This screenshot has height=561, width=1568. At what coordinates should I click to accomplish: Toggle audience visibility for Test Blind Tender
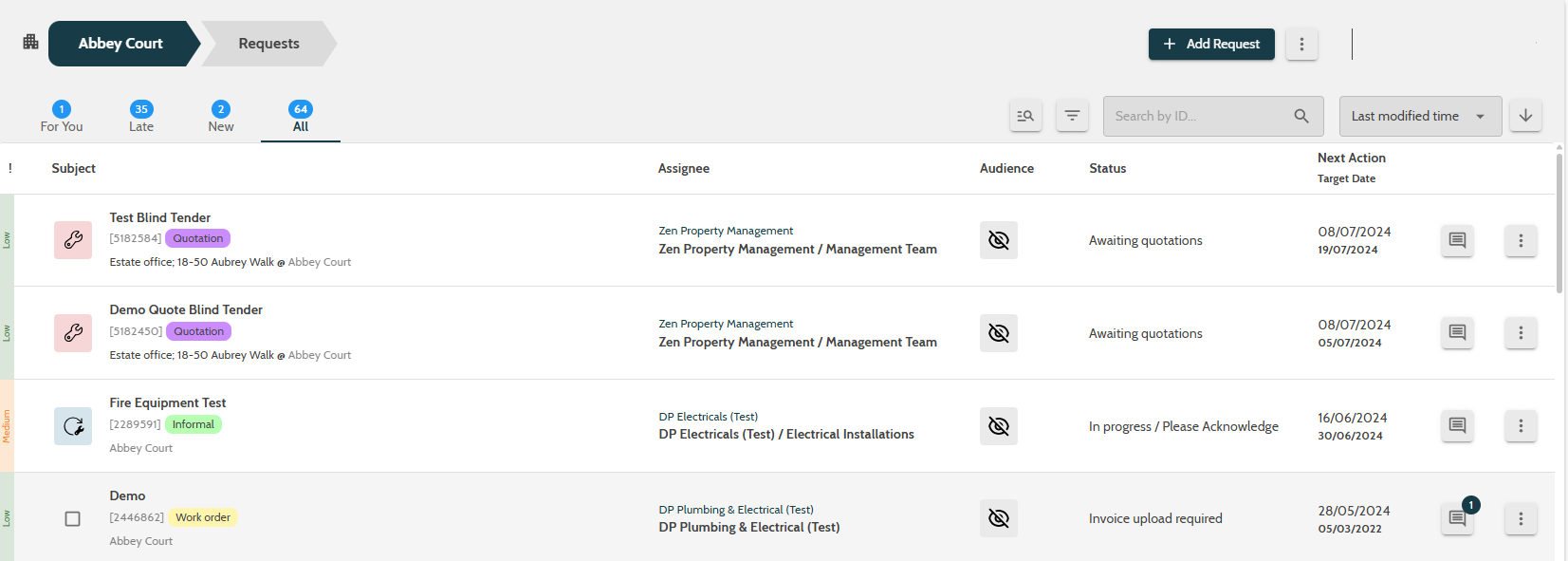pyautogui.click(x=999, y=240)
